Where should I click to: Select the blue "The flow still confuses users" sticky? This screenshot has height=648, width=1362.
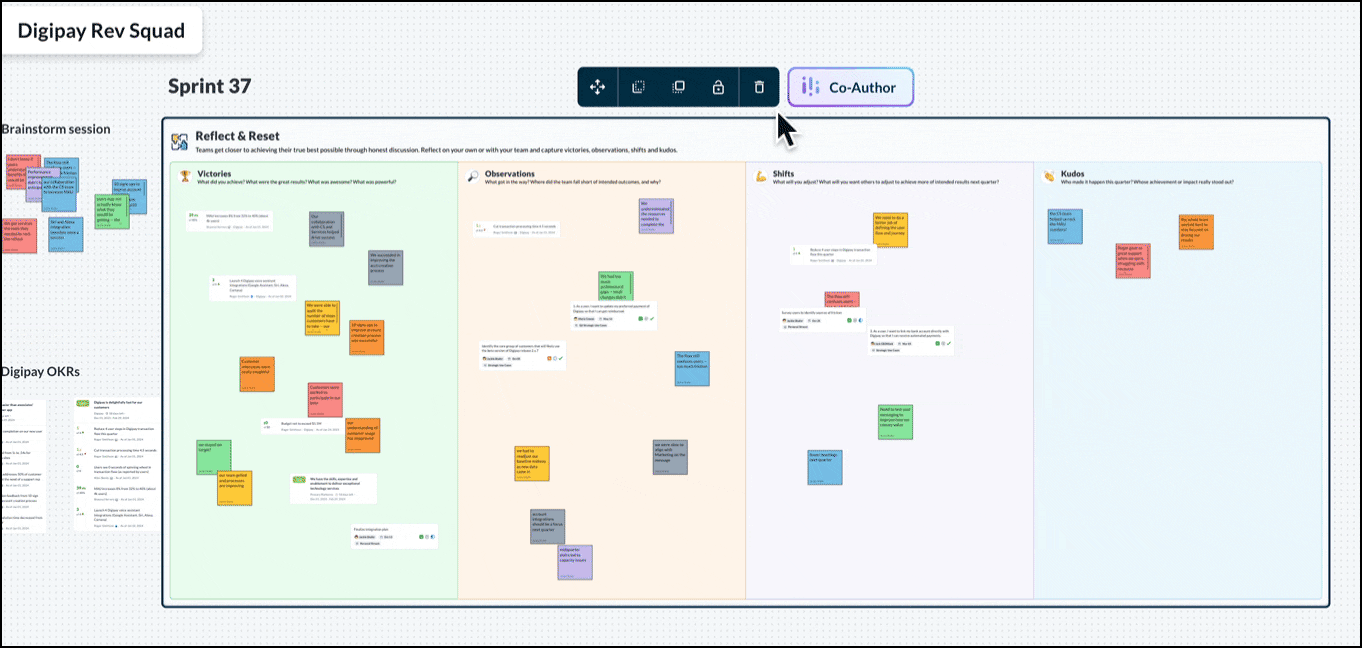tap(692, 369)
